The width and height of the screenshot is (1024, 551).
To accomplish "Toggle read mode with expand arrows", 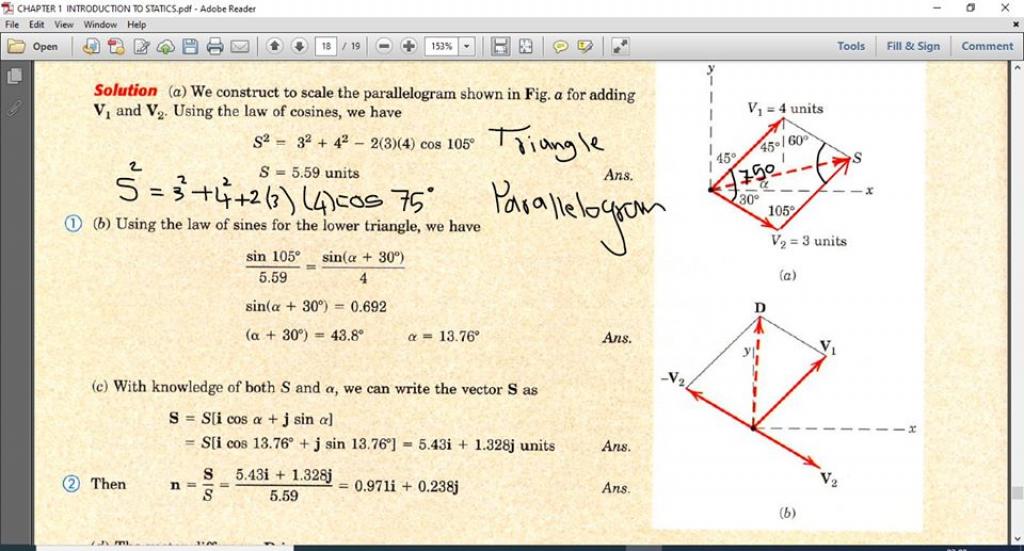I will 620,46.
